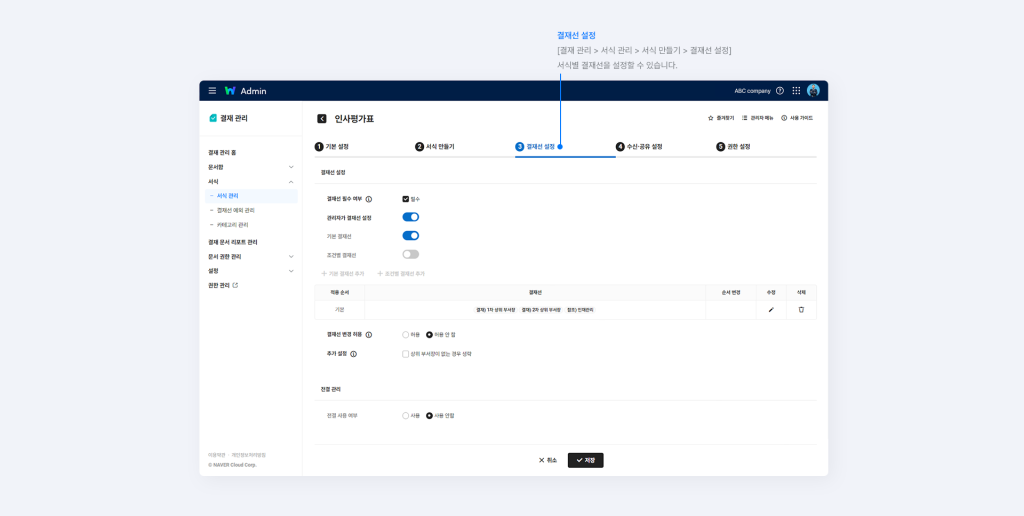
Task: Click 저장 to save settings
Action: [586, 460]
